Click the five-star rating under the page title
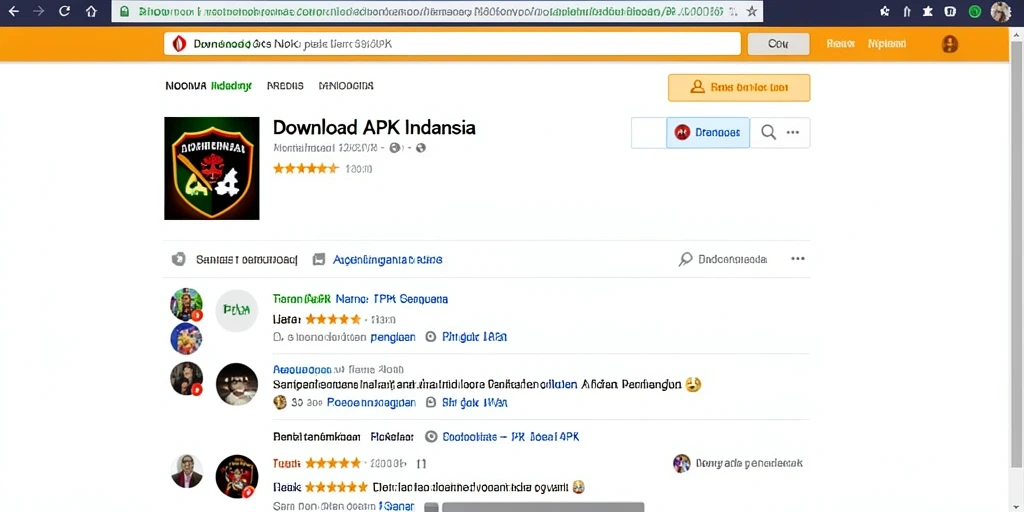 click(305, 168)
